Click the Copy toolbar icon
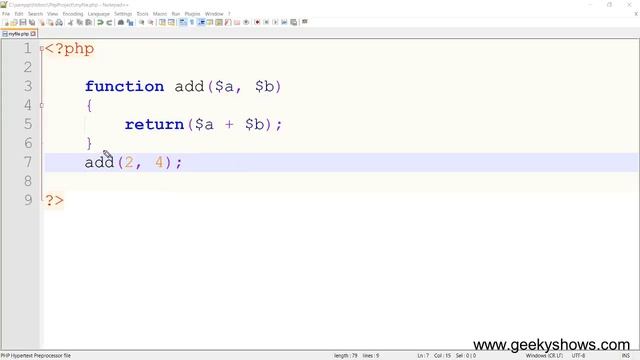Viewport: 640px width, 360px height. click(x=80, y=22)
